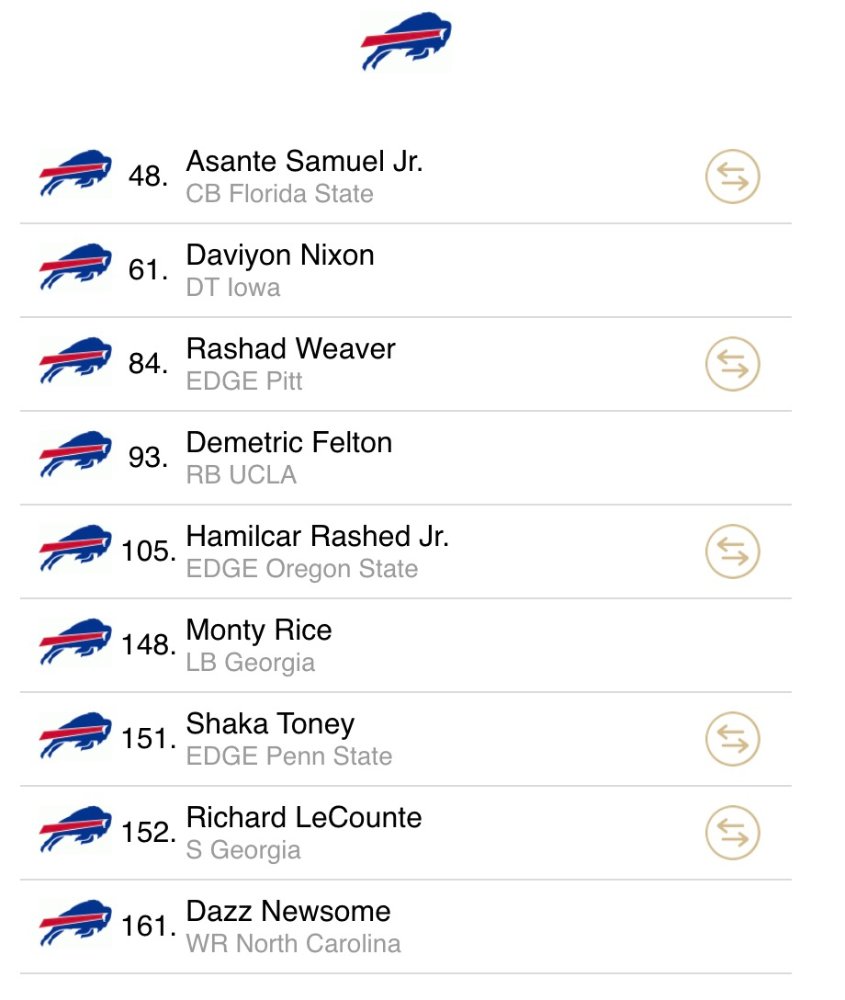Tap trade icon for Richard LeCounte
The width and height of the screenshot is (845, 1000).
(x=732, y=833)
